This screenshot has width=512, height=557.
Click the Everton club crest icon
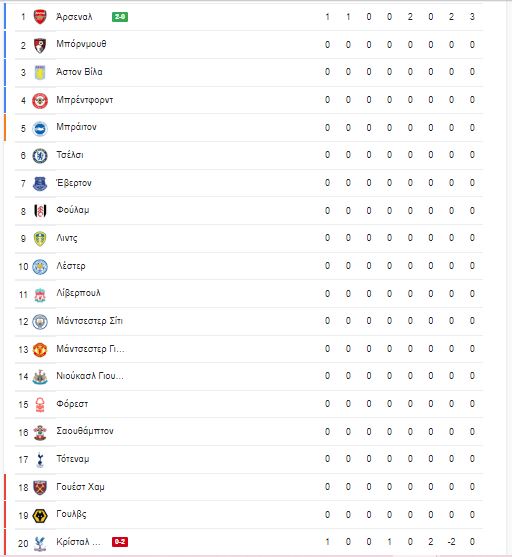(40, 183)
